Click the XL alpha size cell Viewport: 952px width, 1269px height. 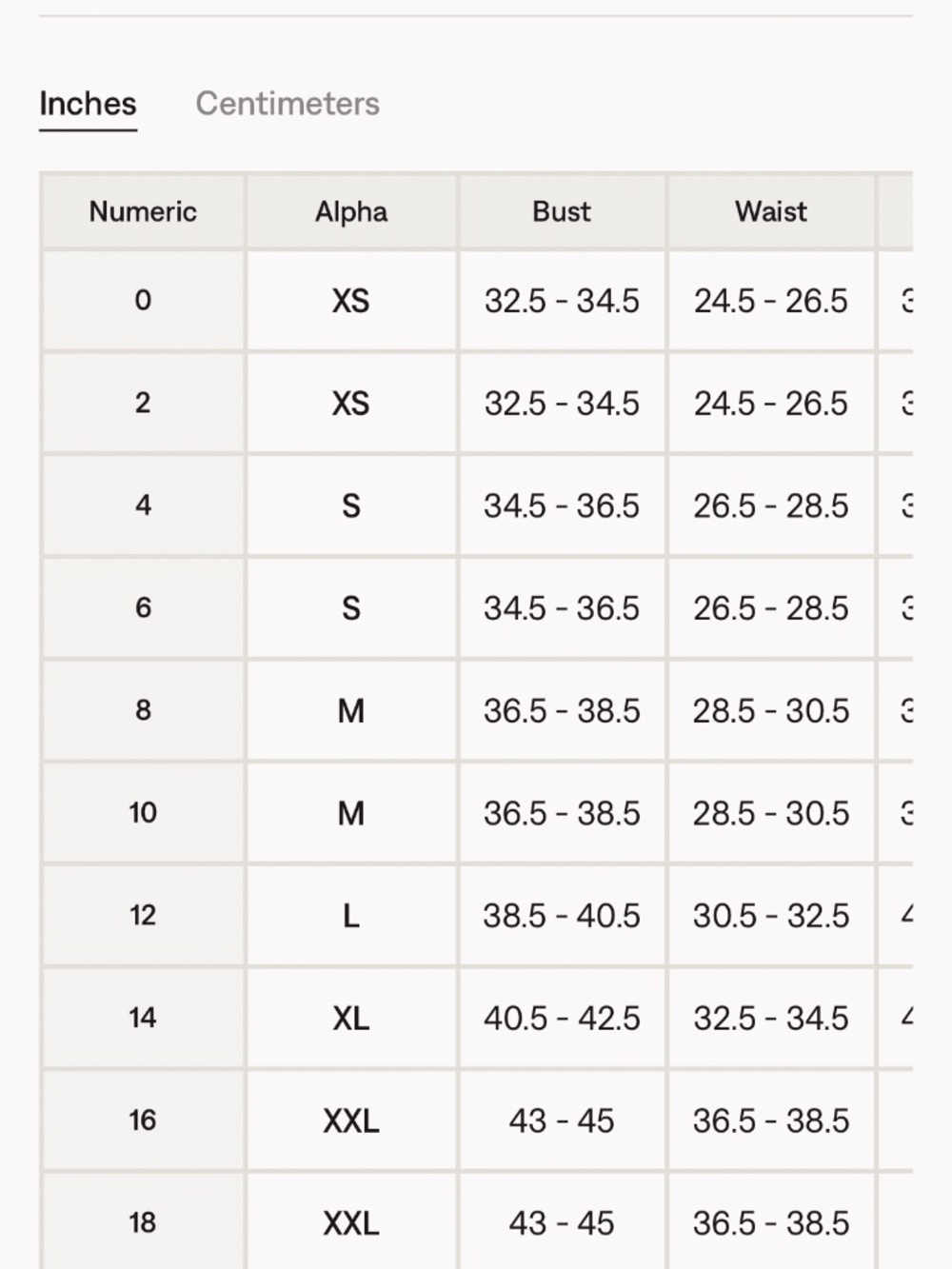pos(351,1019)
